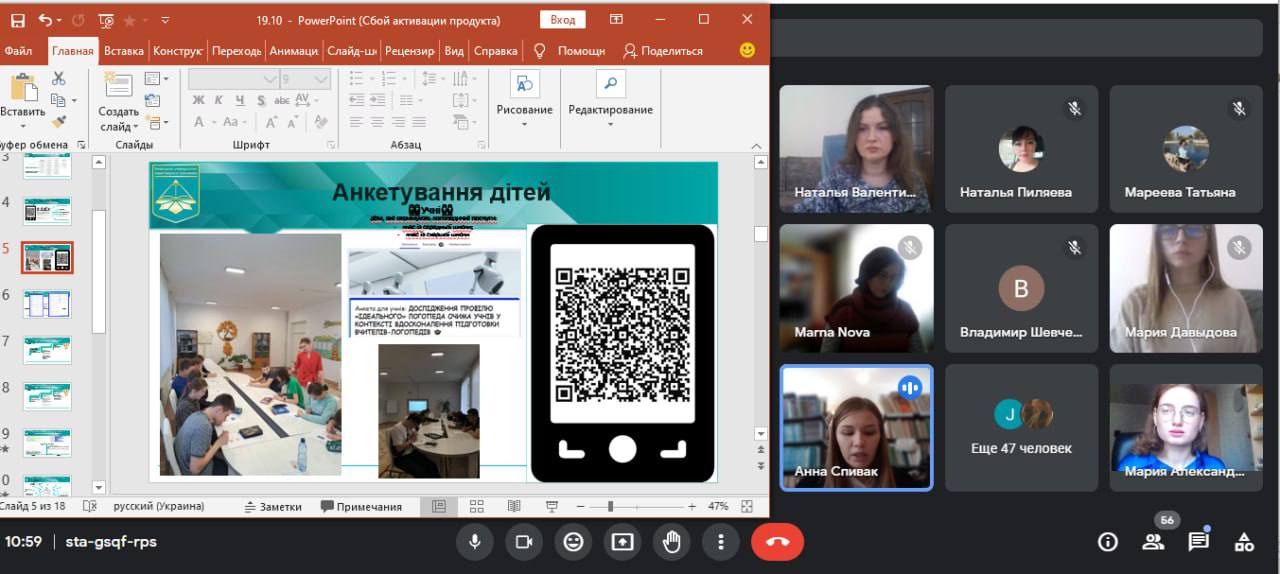Switch to slide sorter view
The height and width of the screenshot is (574, 1280).
tap(476, 507)
